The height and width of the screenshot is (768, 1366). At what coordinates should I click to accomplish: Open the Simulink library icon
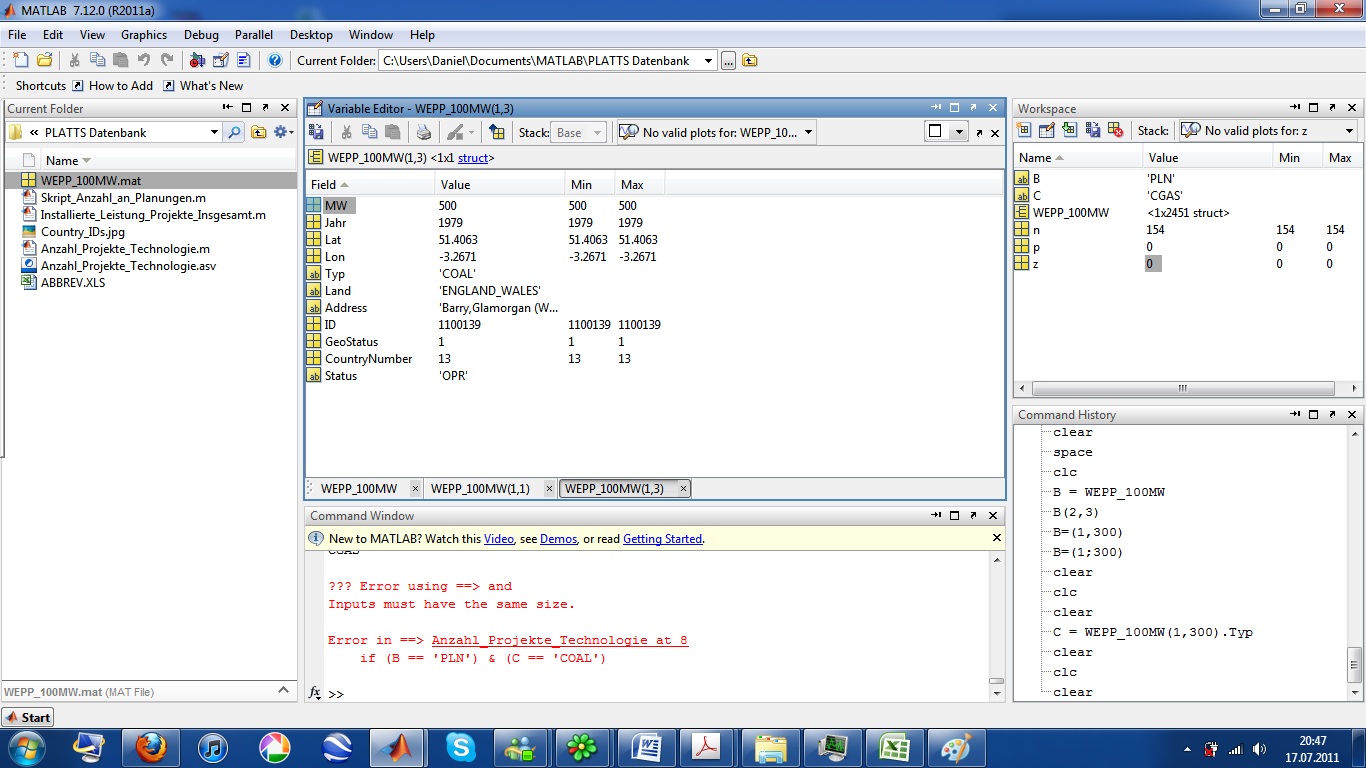(x=197, y=60)
